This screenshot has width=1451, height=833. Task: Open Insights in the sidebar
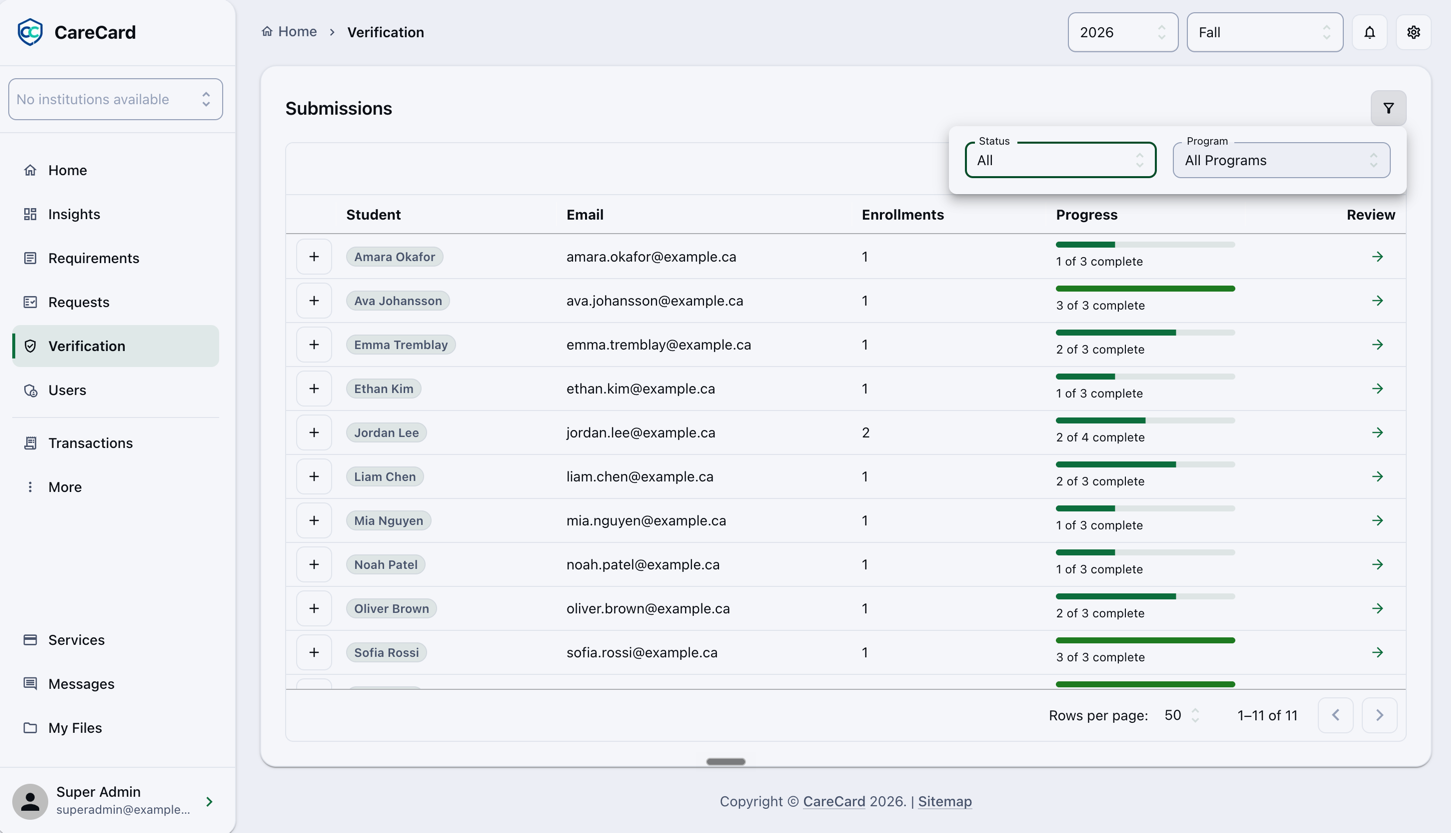point(115,214)
